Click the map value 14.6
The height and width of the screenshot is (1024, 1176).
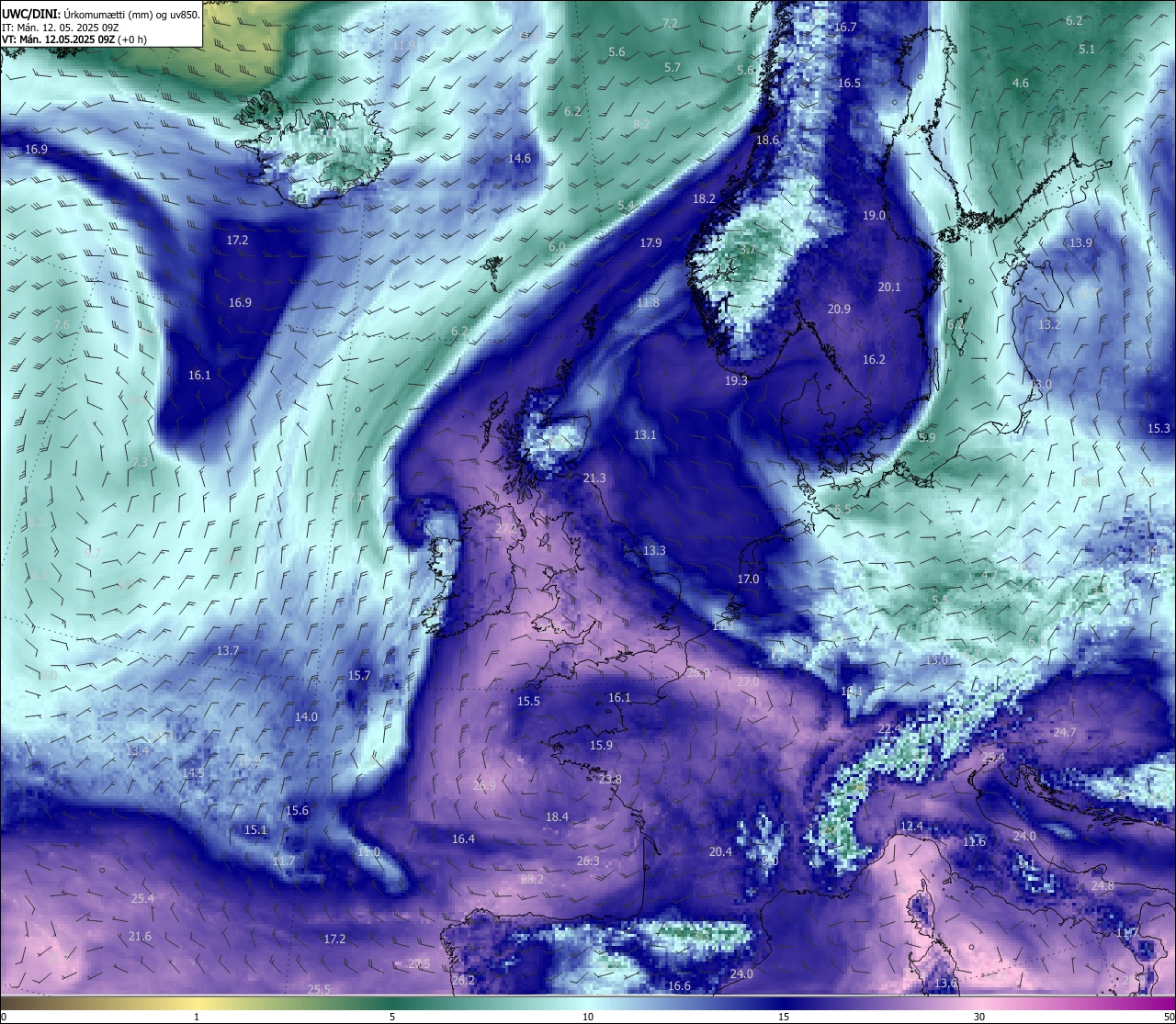519,158
